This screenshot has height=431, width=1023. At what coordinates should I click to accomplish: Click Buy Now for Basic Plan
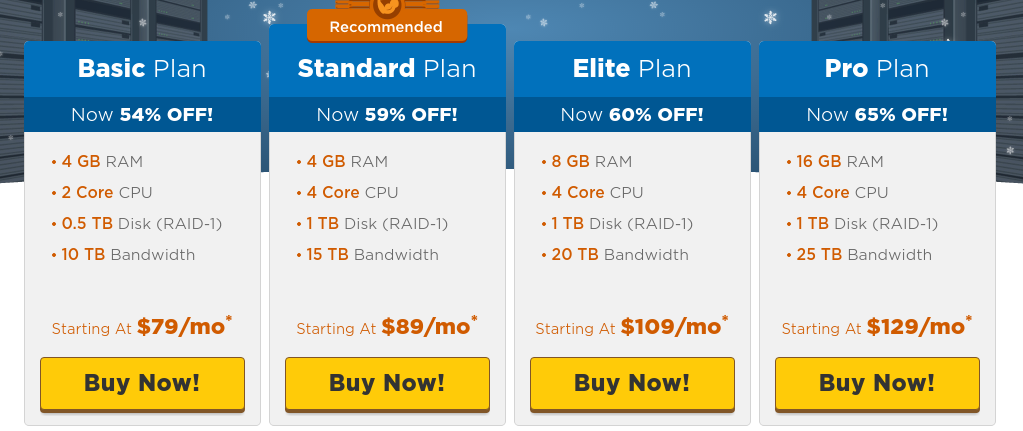pos(142,383)
